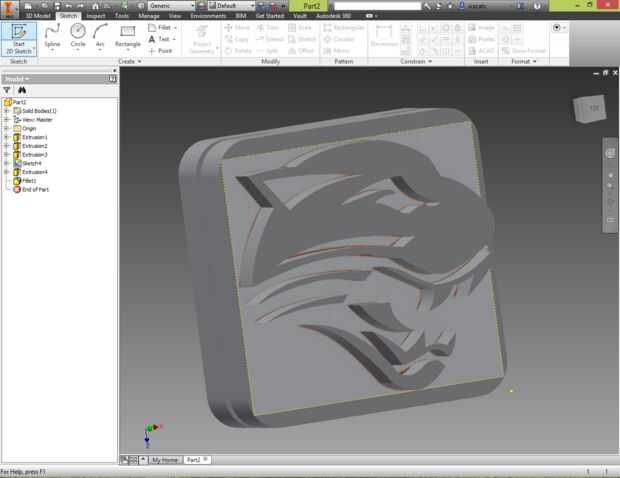
Task: Click the Help question mark icon
Action: [x=537, y=6]
